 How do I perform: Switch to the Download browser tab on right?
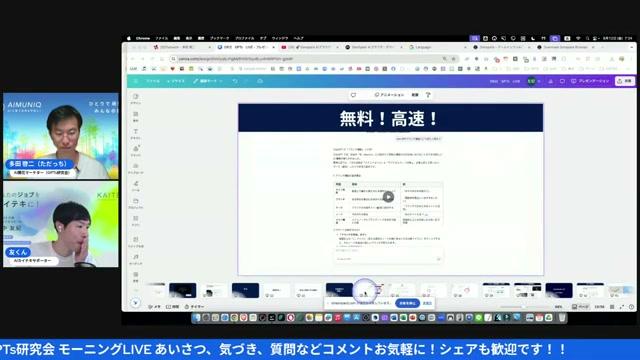(565, 47)
